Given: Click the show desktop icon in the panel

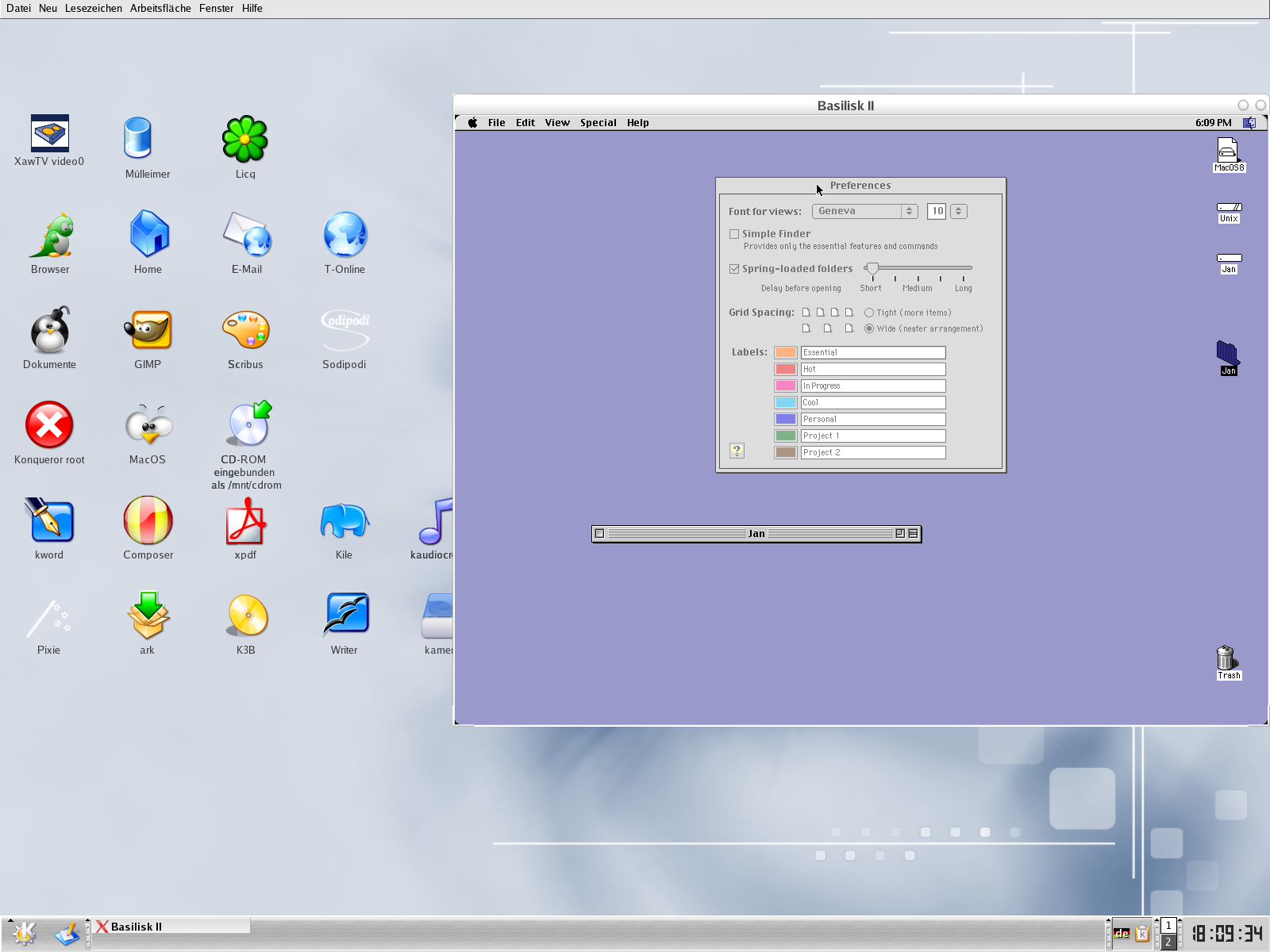Looking at the screenshot, I should tap(68, 934).
